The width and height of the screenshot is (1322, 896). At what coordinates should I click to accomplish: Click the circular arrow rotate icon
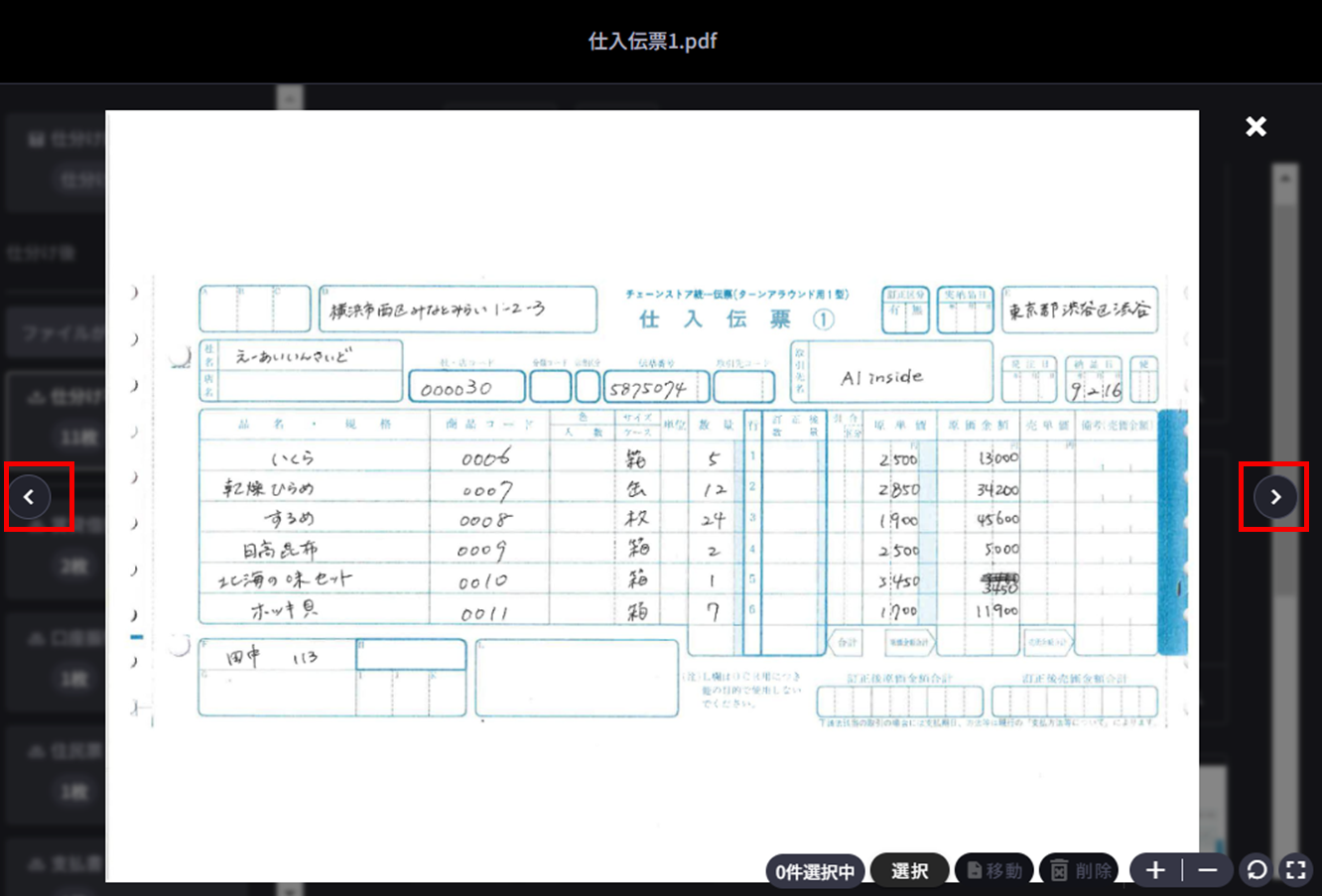pyautogui.click(x=1256, y=870)
